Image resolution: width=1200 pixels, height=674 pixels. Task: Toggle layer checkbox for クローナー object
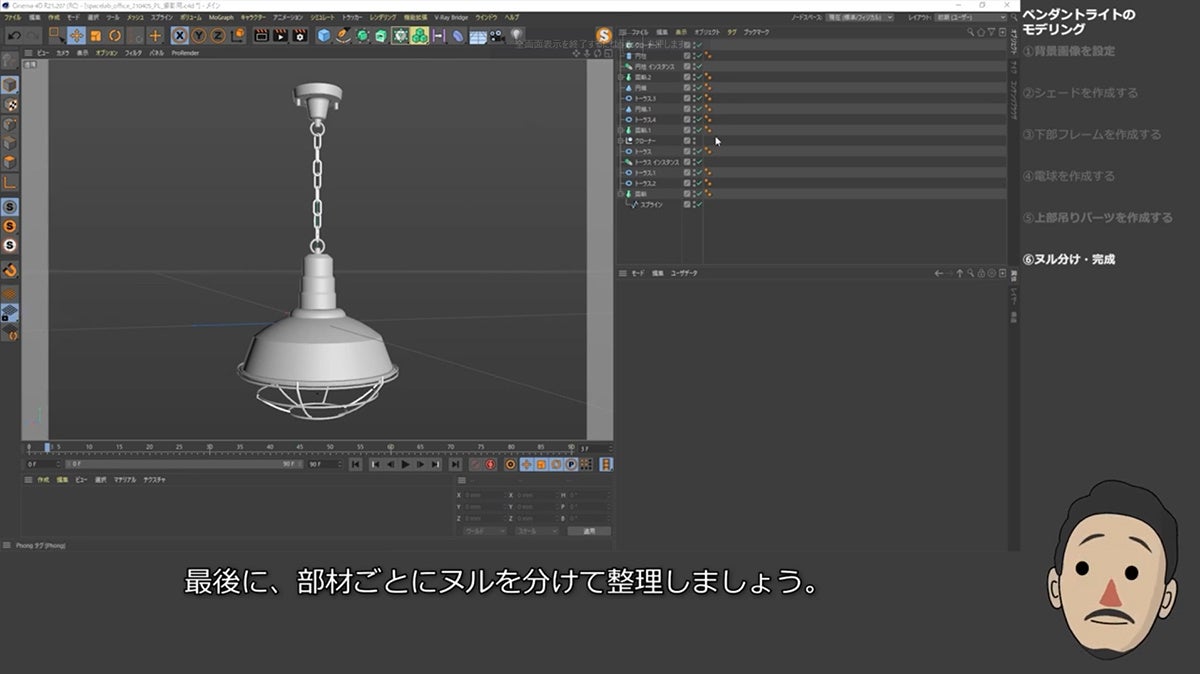[x=688, y=141]
